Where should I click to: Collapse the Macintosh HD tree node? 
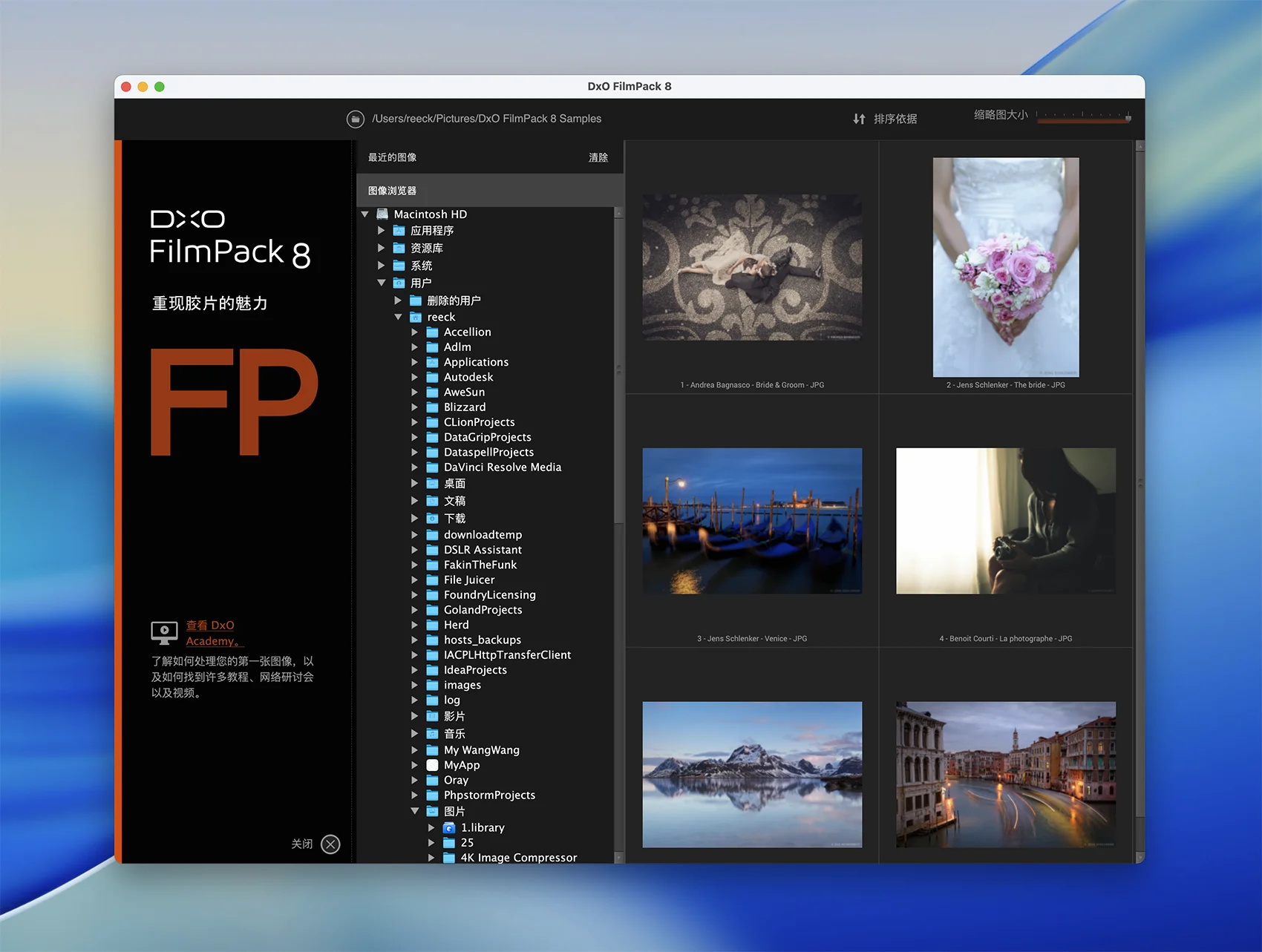click(364, 214)
